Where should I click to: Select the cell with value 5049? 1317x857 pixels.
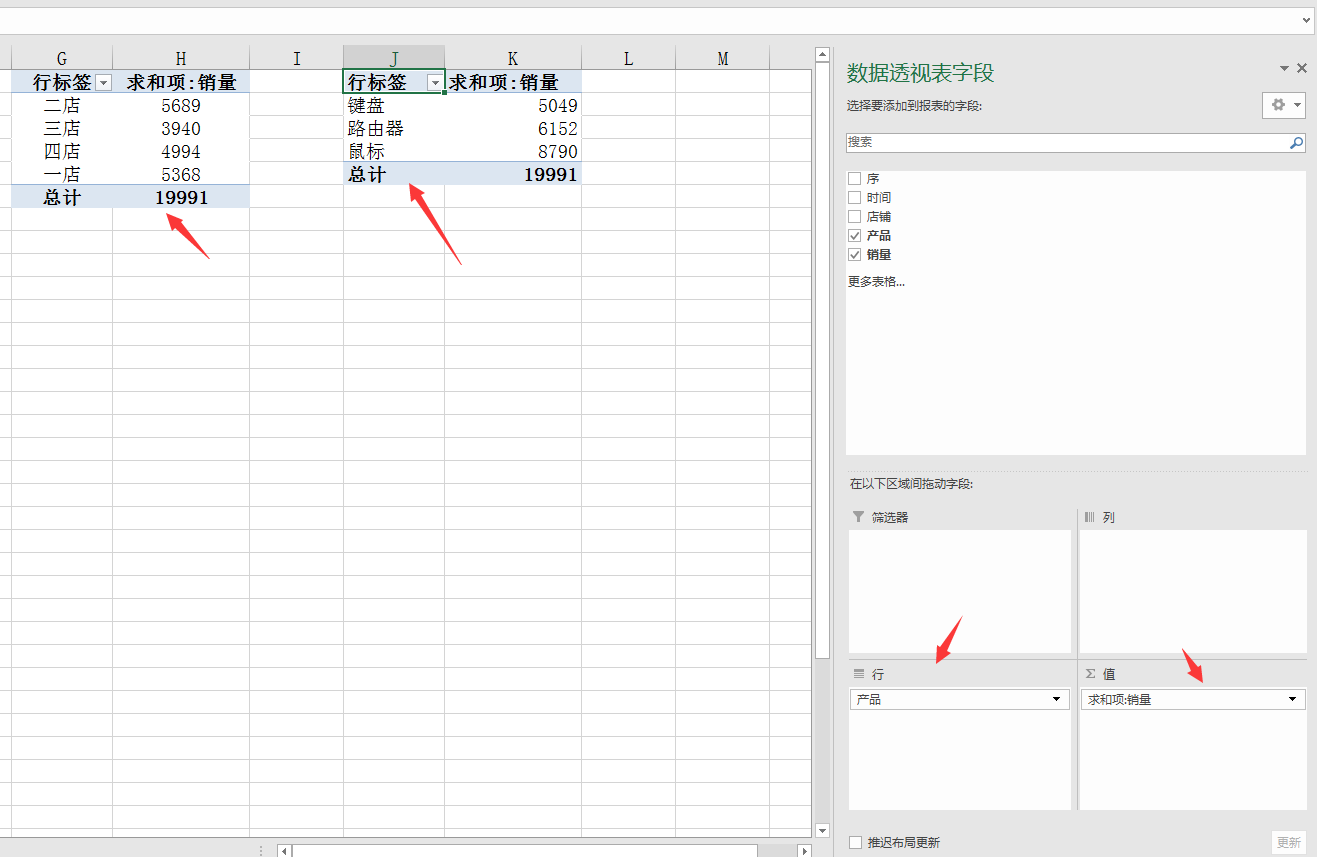click(513, 105)
